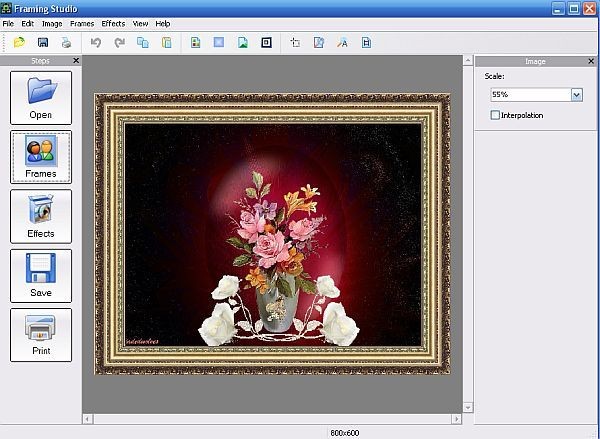Open the Help menu

click(x=163, y=24)
